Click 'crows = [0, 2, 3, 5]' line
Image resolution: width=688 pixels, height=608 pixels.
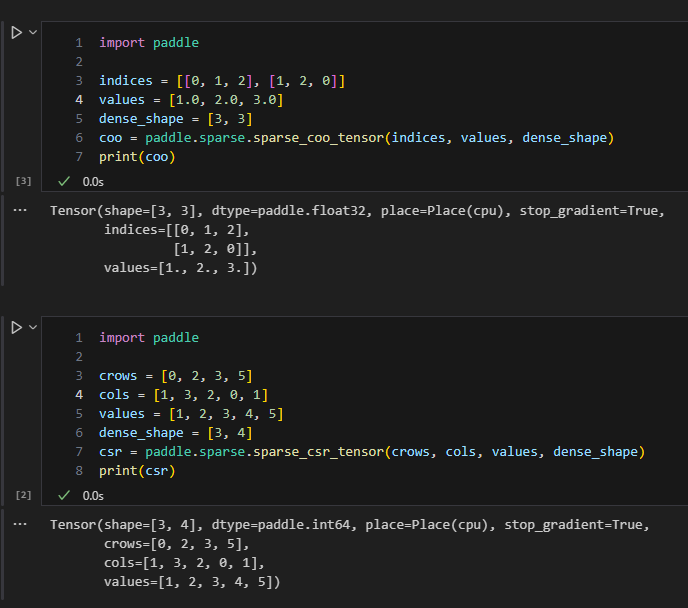tap(176, 376)
